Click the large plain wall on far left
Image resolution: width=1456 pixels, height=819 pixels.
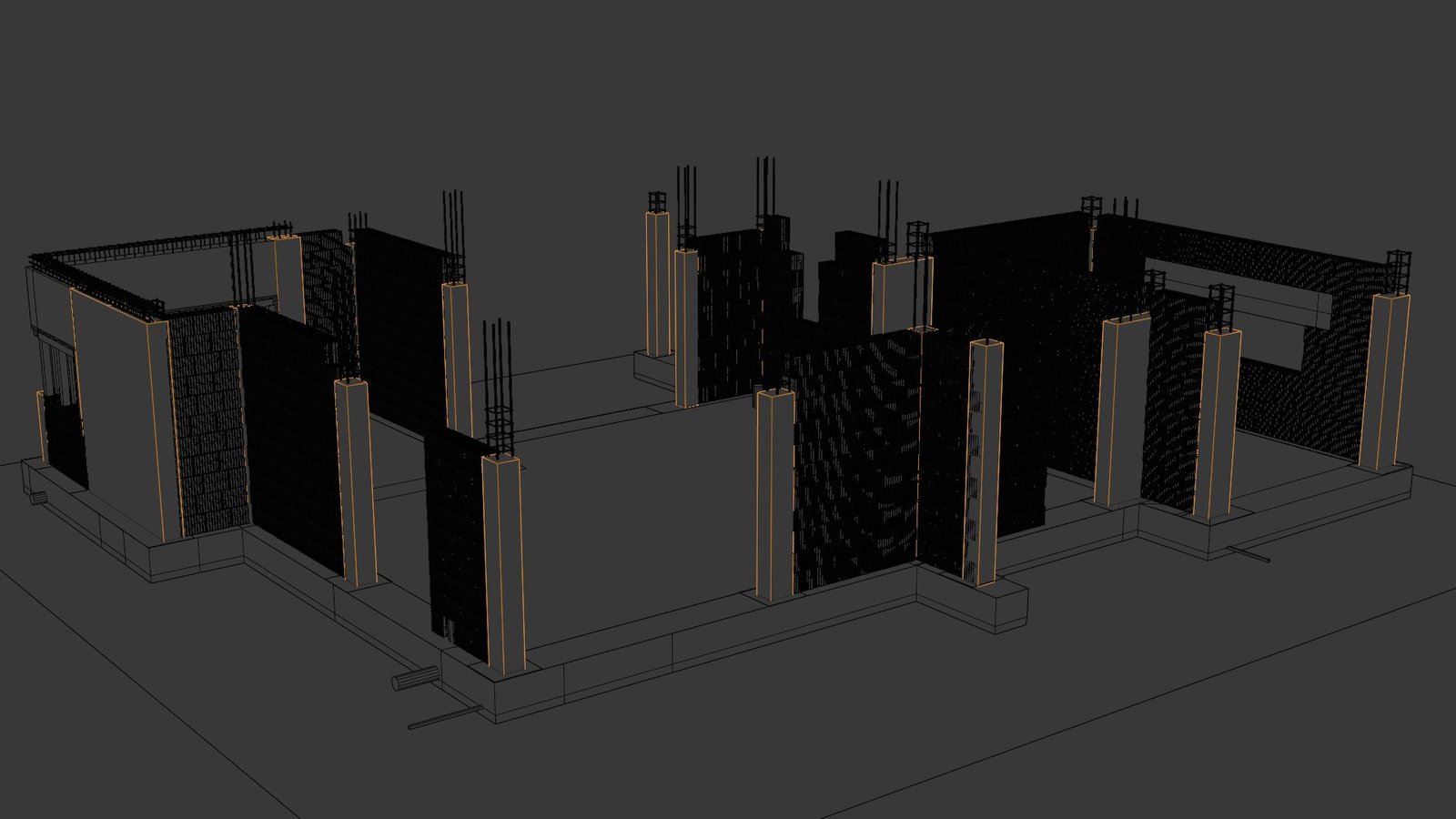(x=114, y=409)
